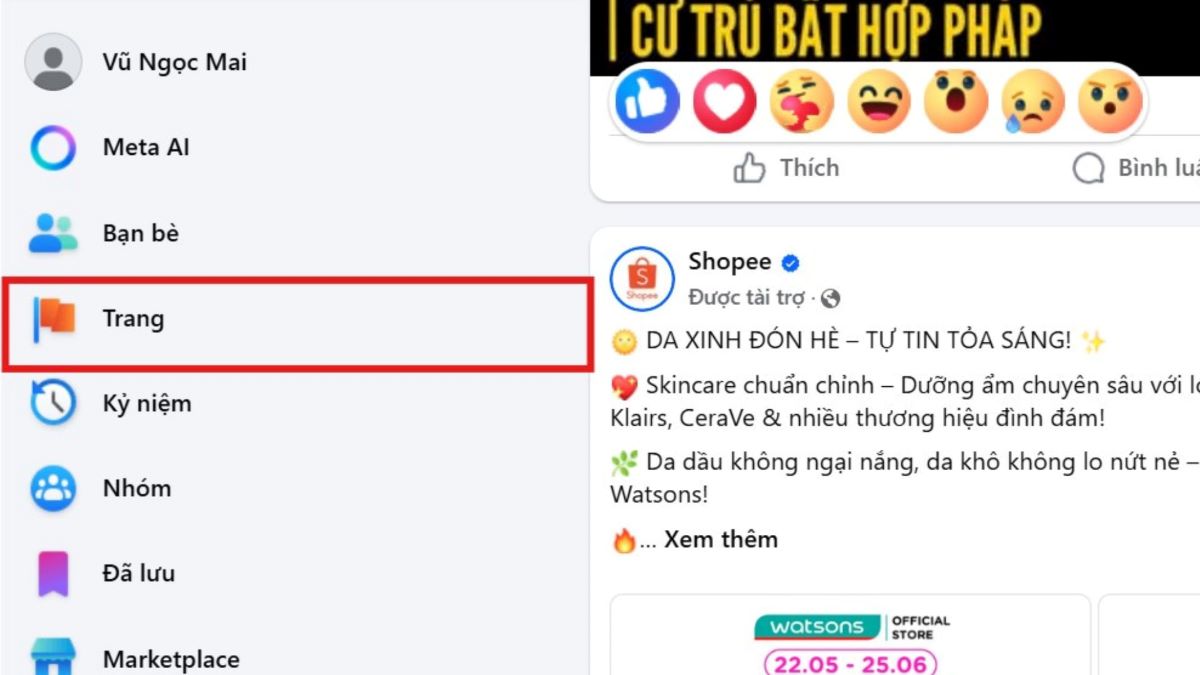Image resolution: width=1200 pixels, height=675 pixels.
Task: Choose the red Love heart reaction
Action: pyautogui.click(x=725, y=101)
